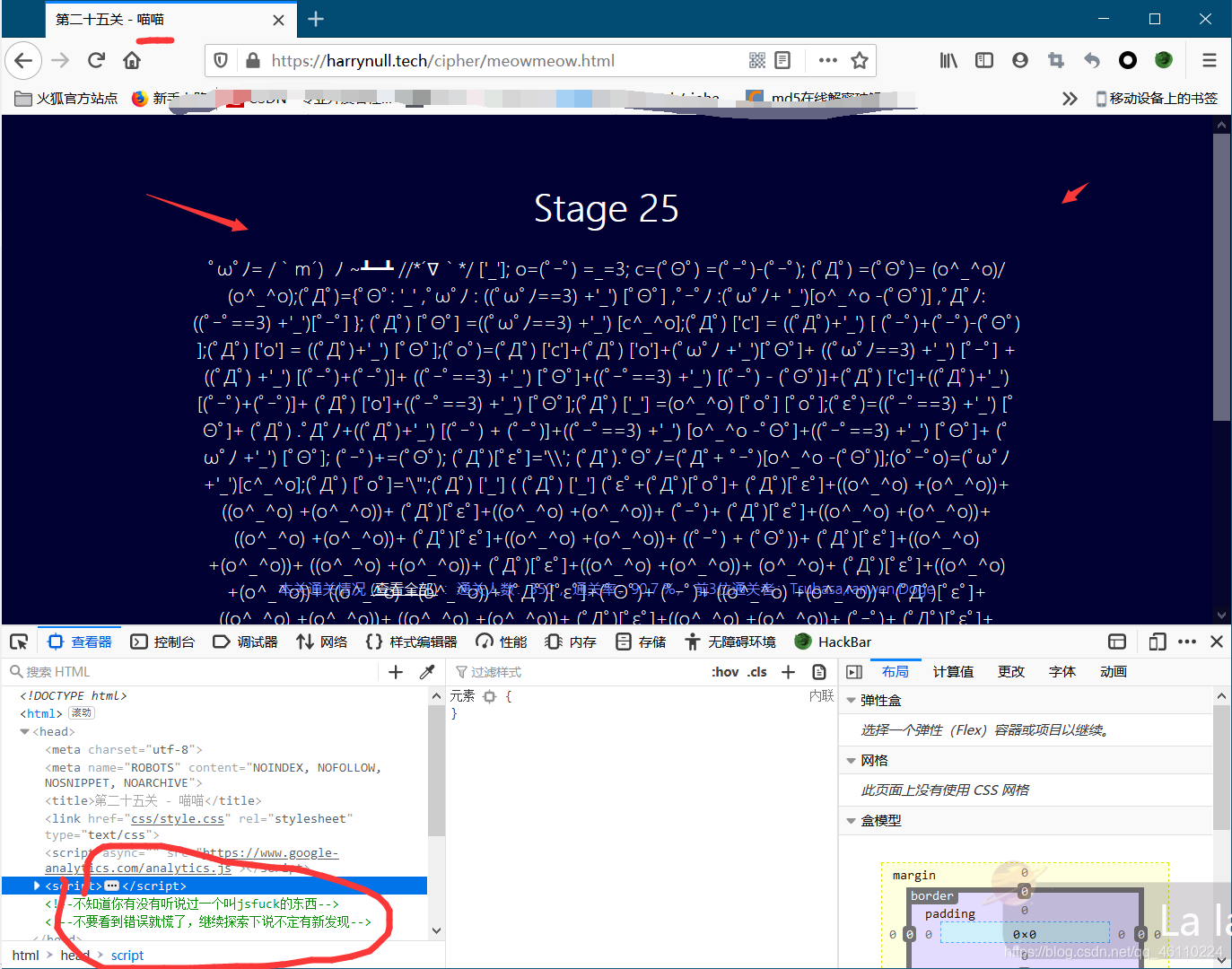
Task: Switch to 字体 fonts tab
Action: click(1062, 671)
